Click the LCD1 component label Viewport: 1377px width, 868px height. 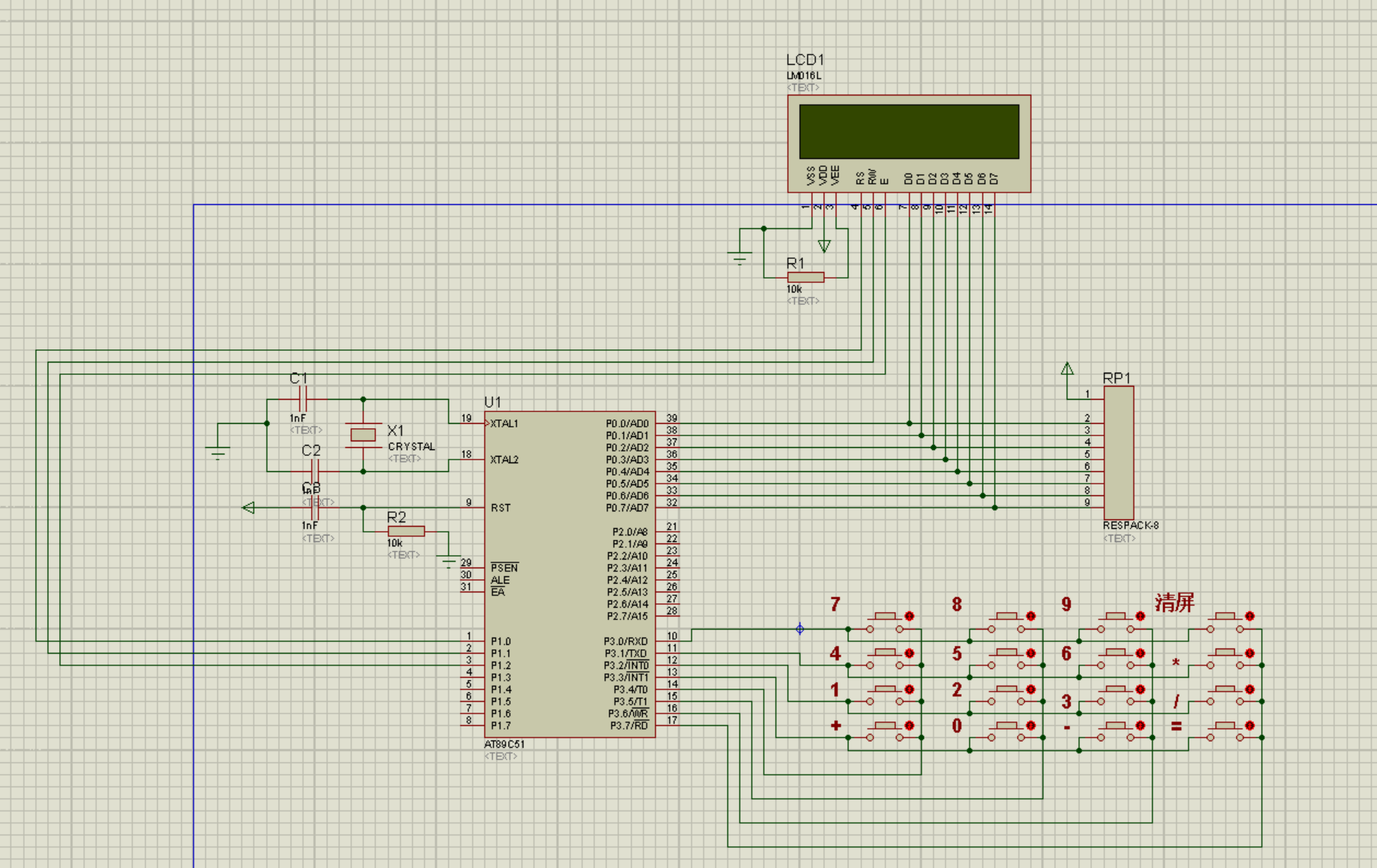805,60
